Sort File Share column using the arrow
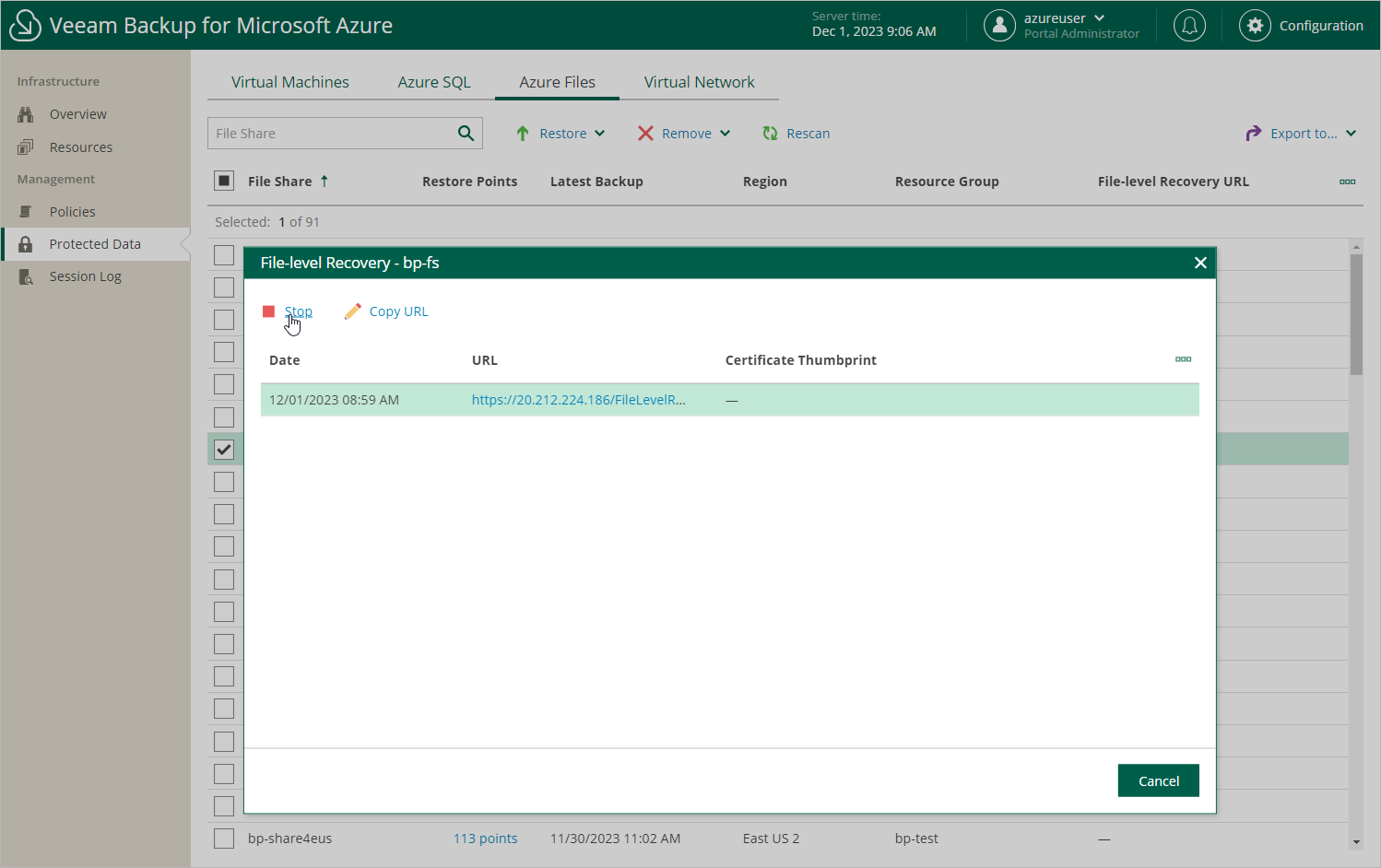 click(325, 182)
